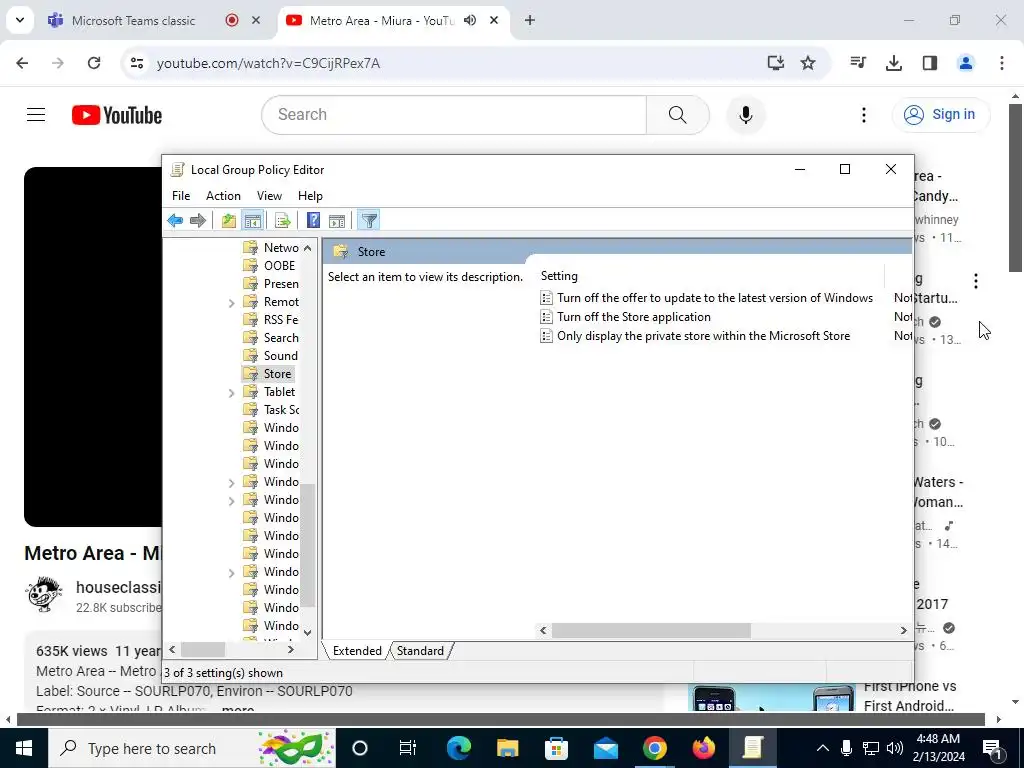Image resolution: width=1024 pixels, height=768 pixels.
Task: Open Microsoft Edge from the taskbar
Action: (x=458, y=748)
